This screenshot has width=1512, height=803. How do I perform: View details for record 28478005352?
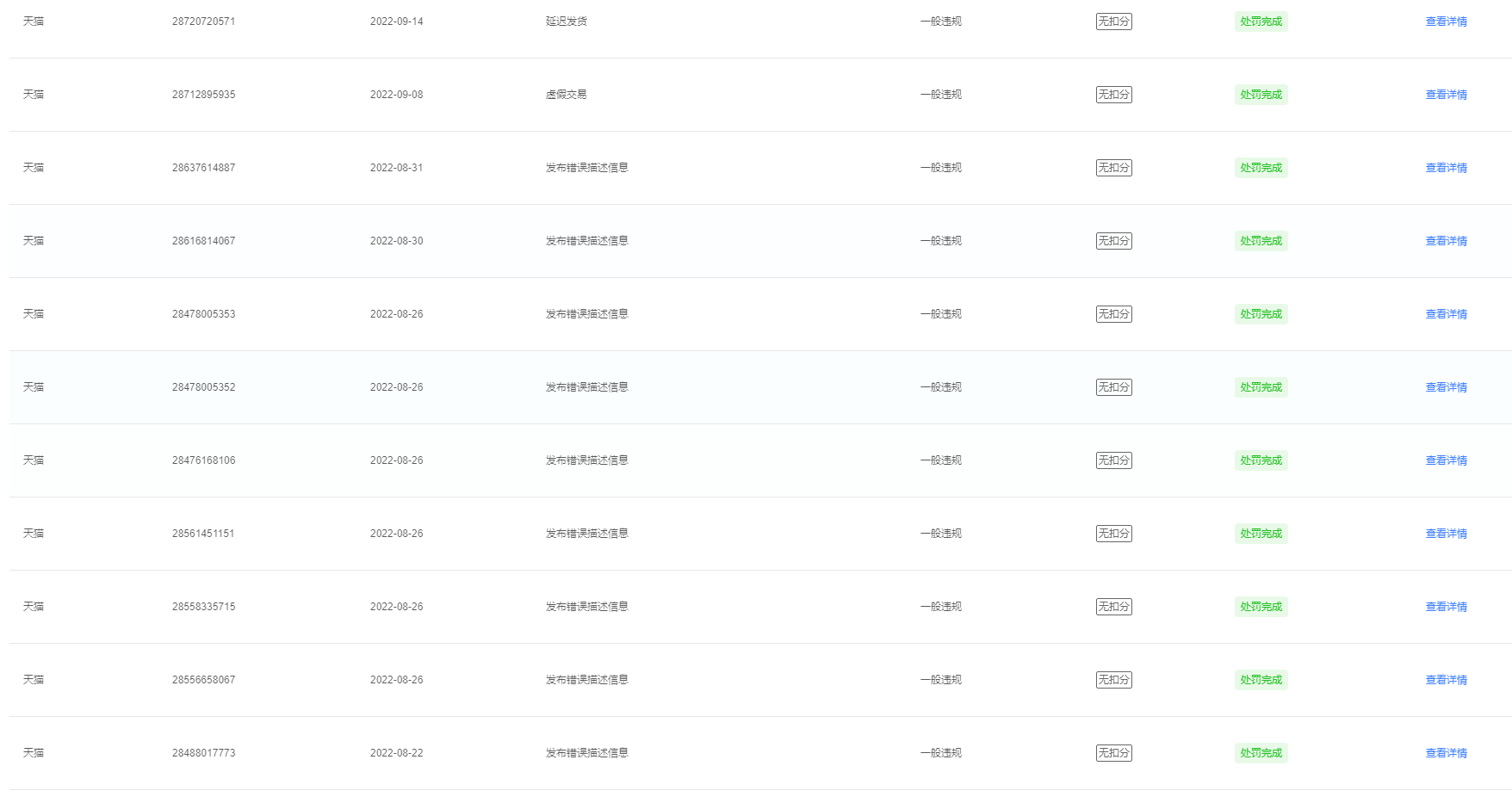point(1446,387)
